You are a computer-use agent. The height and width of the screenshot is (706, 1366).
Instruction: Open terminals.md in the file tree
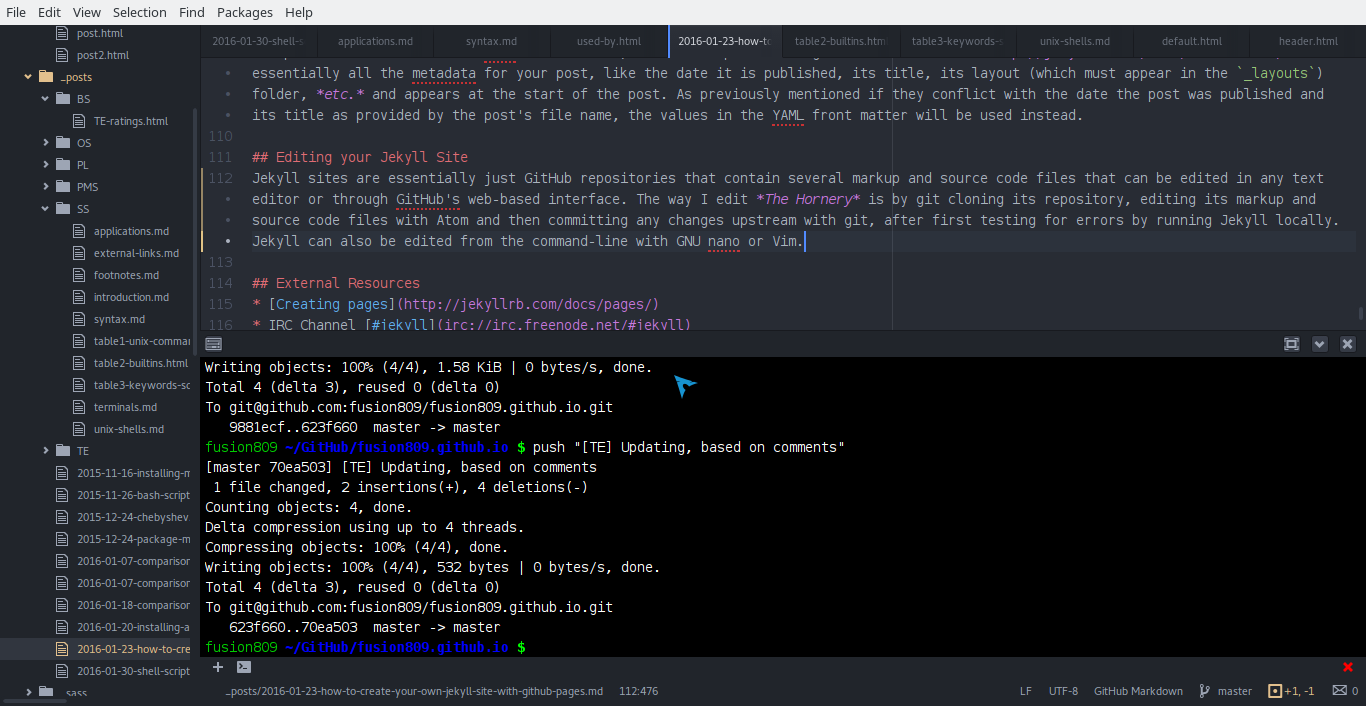click(x=125, y=407)
